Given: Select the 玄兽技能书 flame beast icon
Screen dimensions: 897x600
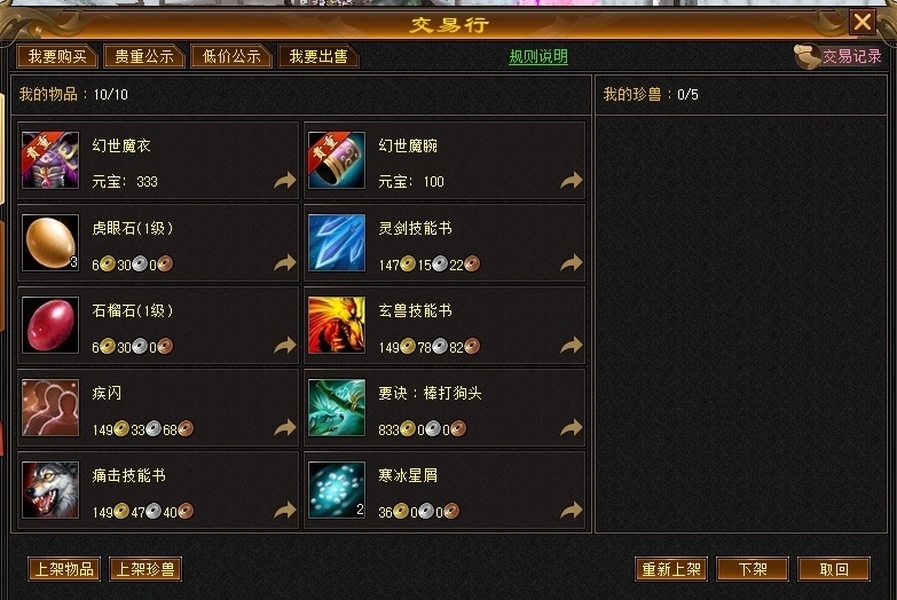Looking at the screenshot, I should 336,325.
